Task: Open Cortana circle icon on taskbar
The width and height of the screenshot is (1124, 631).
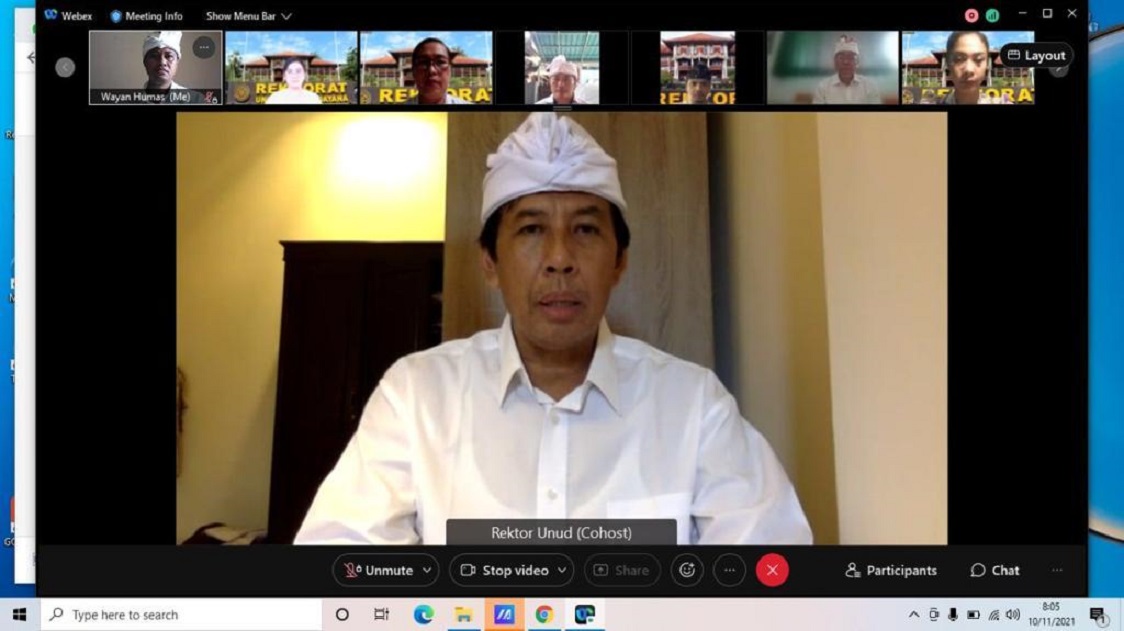Action: tap(342, 615)
